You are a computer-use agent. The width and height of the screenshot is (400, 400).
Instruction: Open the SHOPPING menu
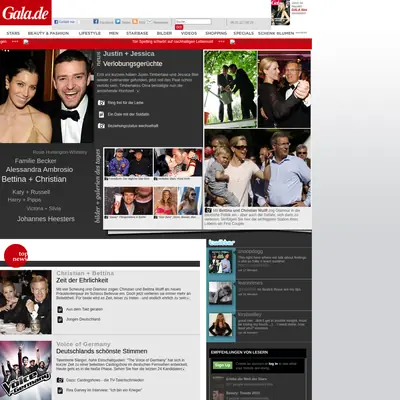[216, 33]
